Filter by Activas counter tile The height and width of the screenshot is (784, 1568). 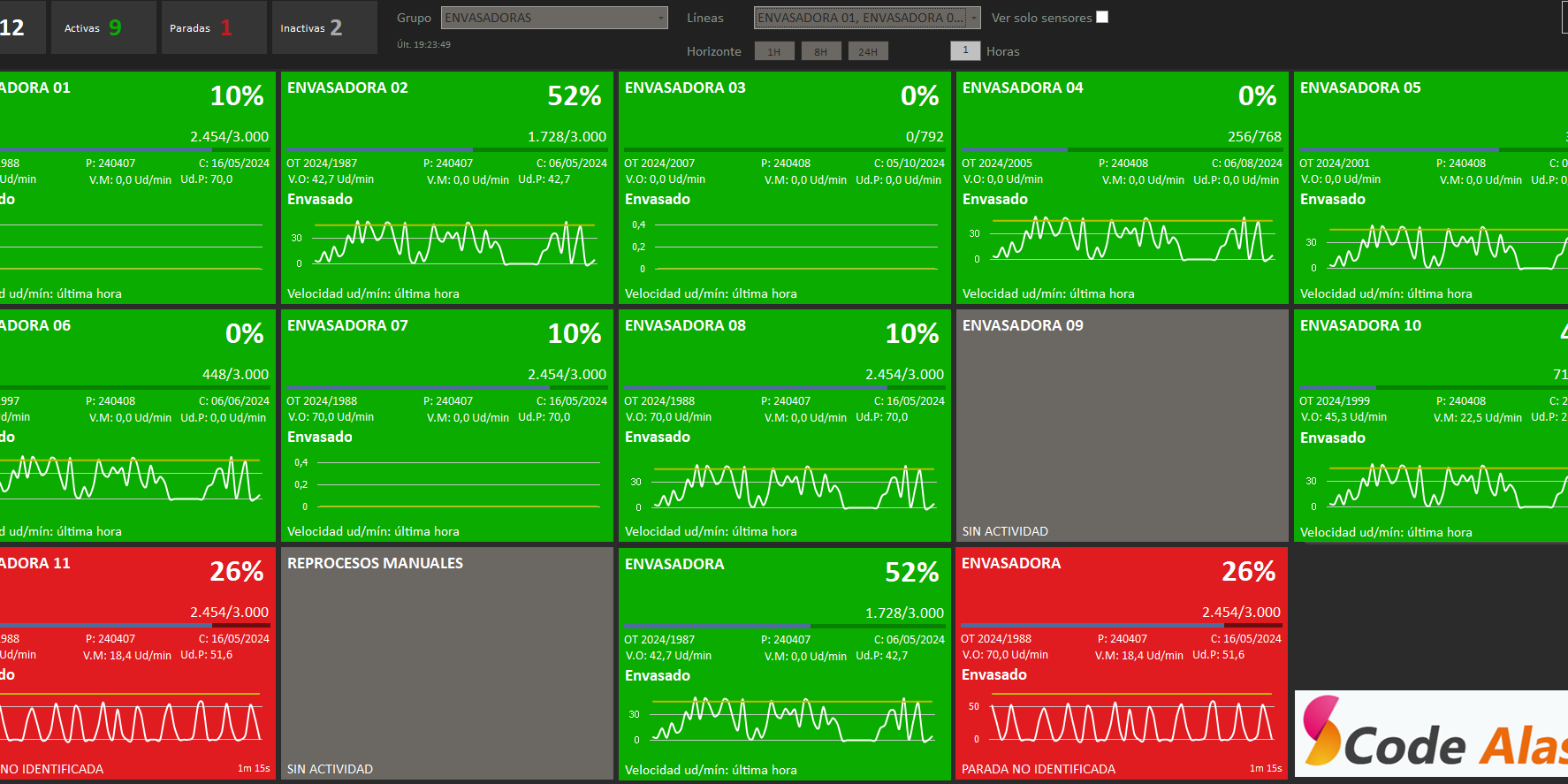(103, 28)
